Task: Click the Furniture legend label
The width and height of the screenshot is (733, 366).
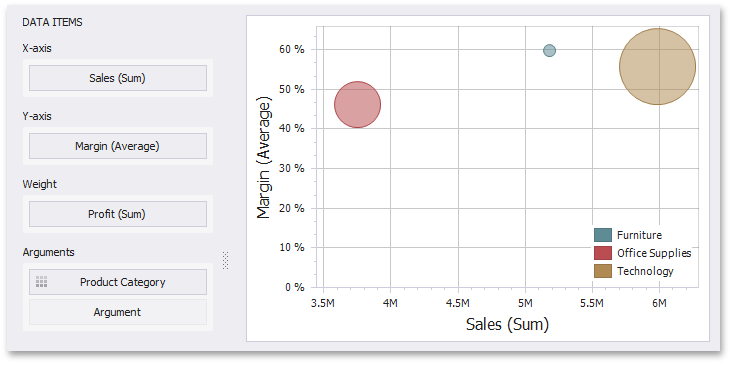Action: click(639, 235)
